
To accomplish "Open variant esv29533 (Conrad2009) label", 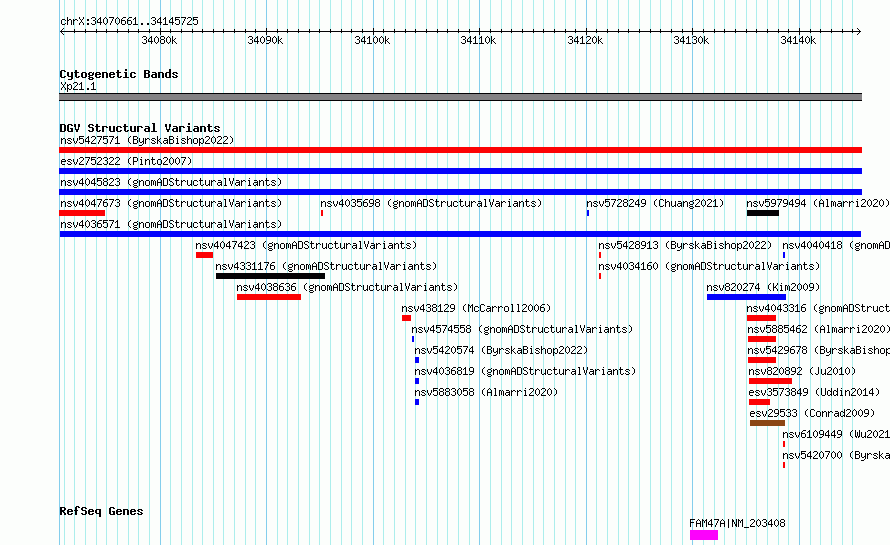I will tap(812, 413).
